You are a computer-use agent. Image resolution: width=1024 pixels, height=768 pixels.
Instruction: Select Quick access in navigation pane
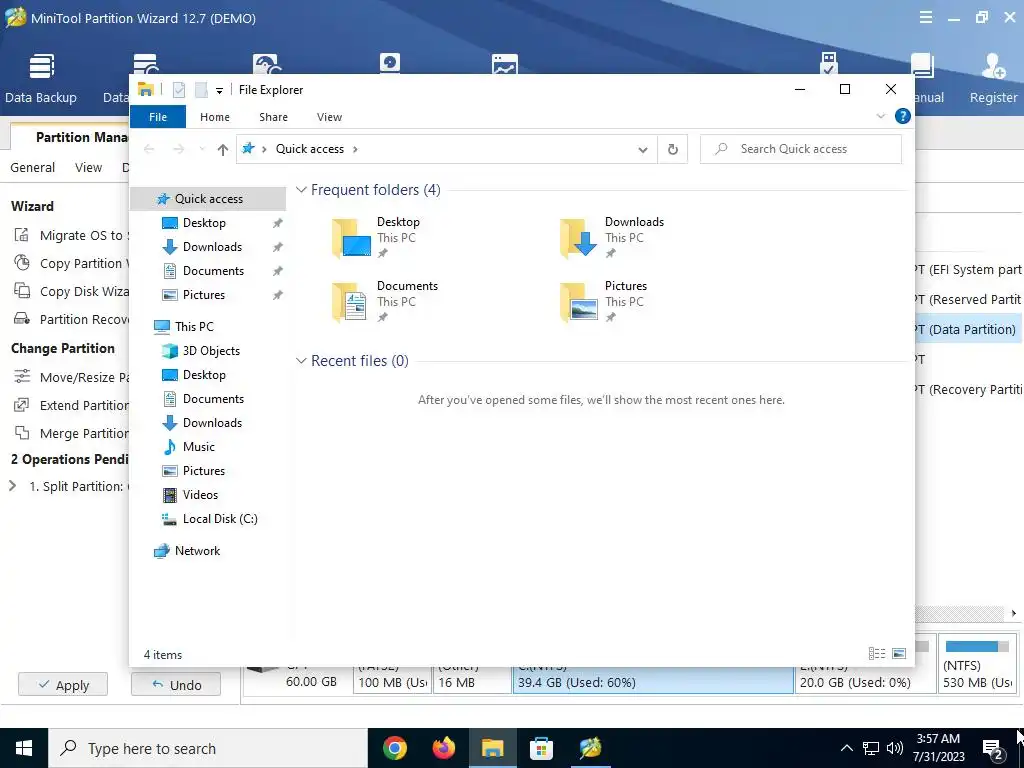click(208, 199)
